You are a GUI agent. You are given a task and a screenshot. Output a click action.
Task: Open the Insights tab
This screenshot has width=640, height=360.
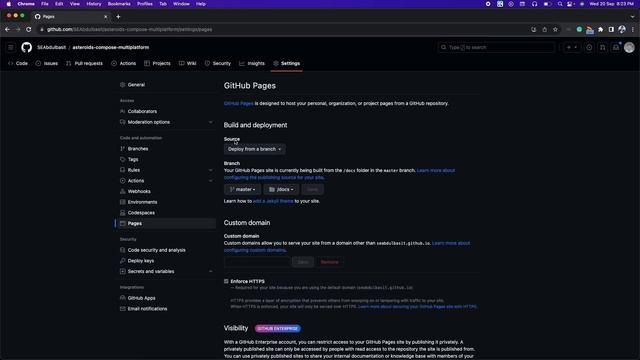pos(252,63)
